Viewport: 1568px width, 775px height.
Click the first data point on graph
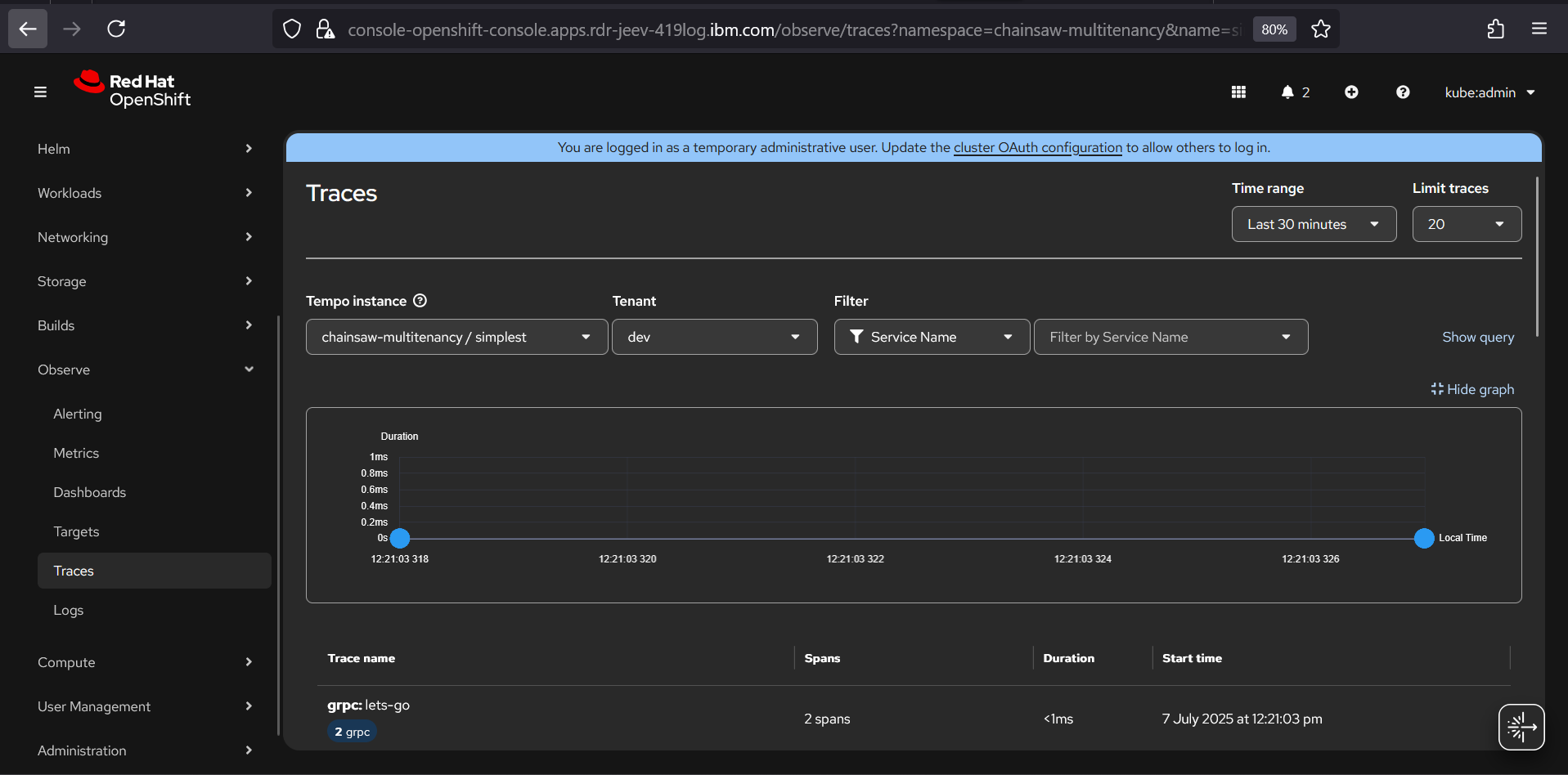coord(400,538)
